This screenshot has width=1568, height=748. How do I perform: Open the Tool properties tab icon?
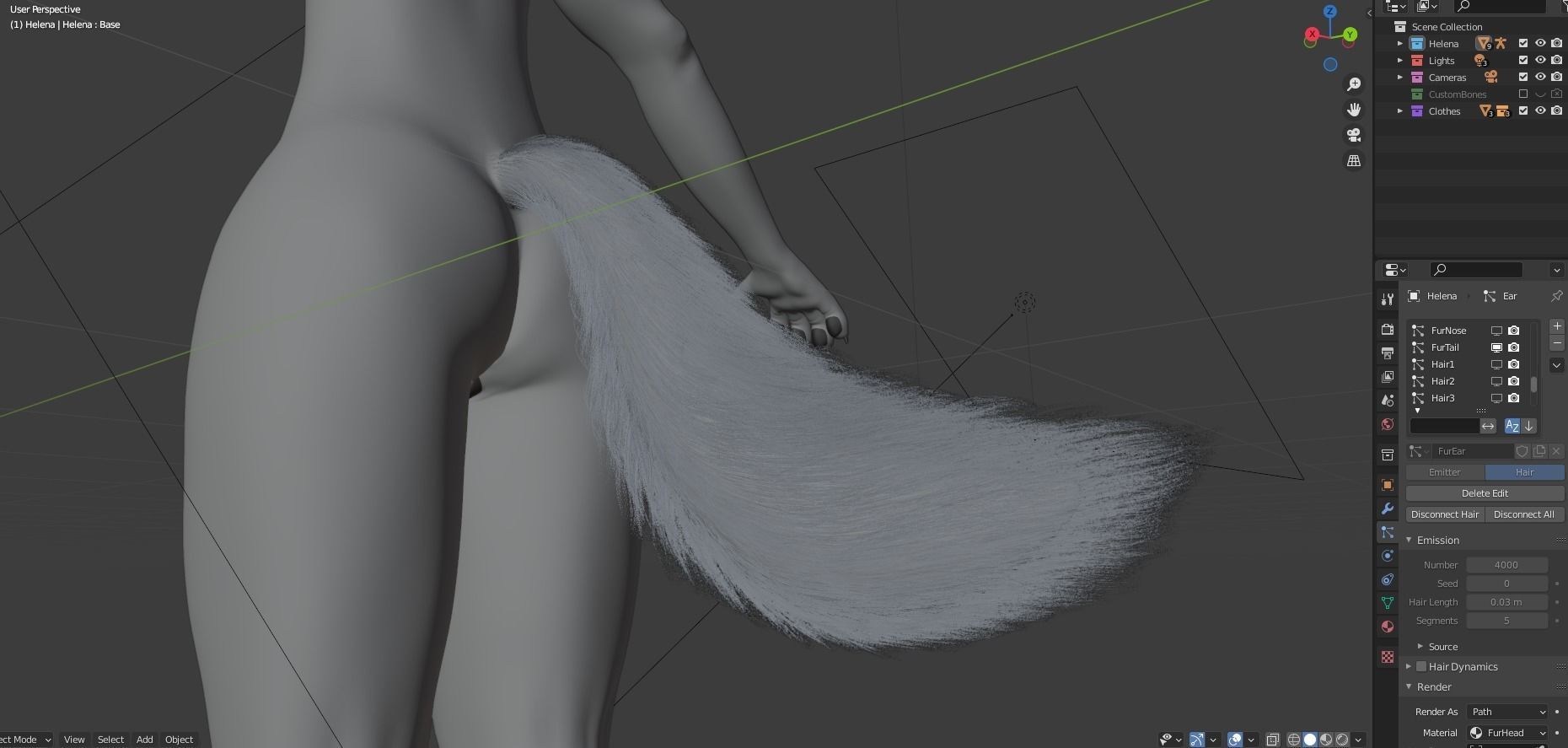coord(1388,299)
